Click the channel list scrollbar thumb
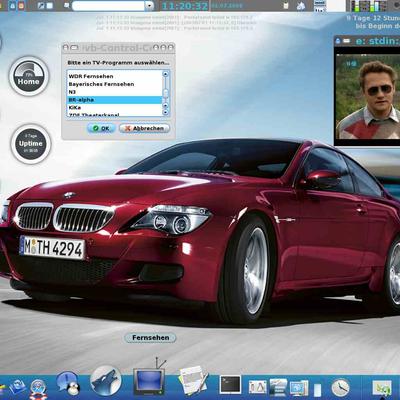This screenshot has width=400, height=400. pyautogui.click(x=166, y=93)
